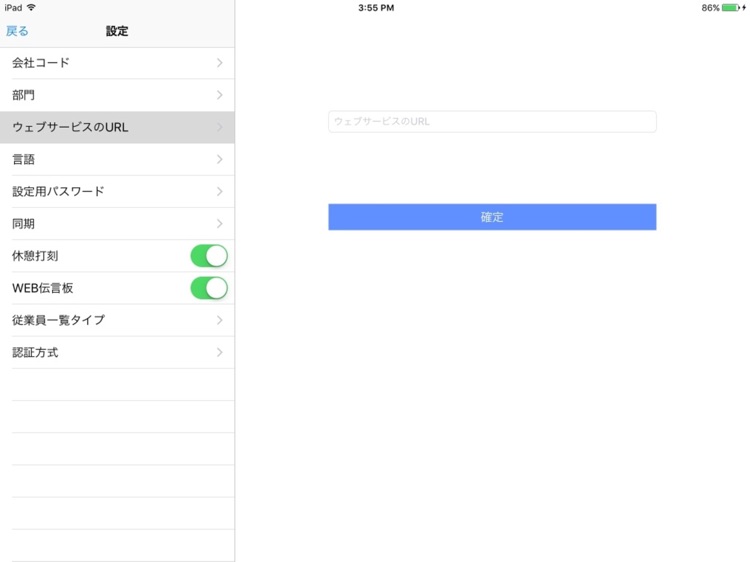Screen dimensions: 750x562
Task: Tap the 86% battery percentage text
Action: click(710, 8)
